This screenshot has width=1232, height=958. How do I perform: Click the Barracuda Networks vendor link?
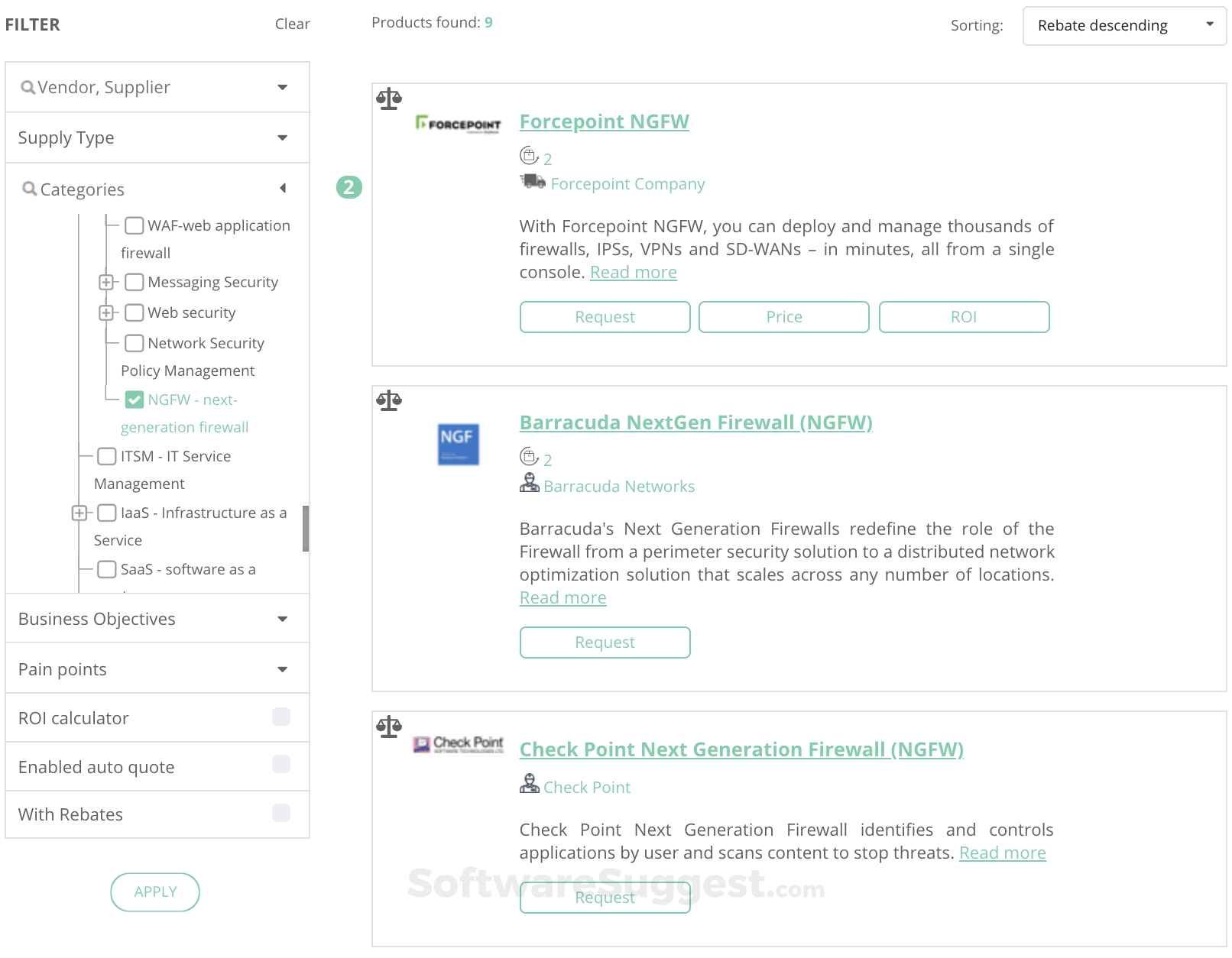(619, 487)
